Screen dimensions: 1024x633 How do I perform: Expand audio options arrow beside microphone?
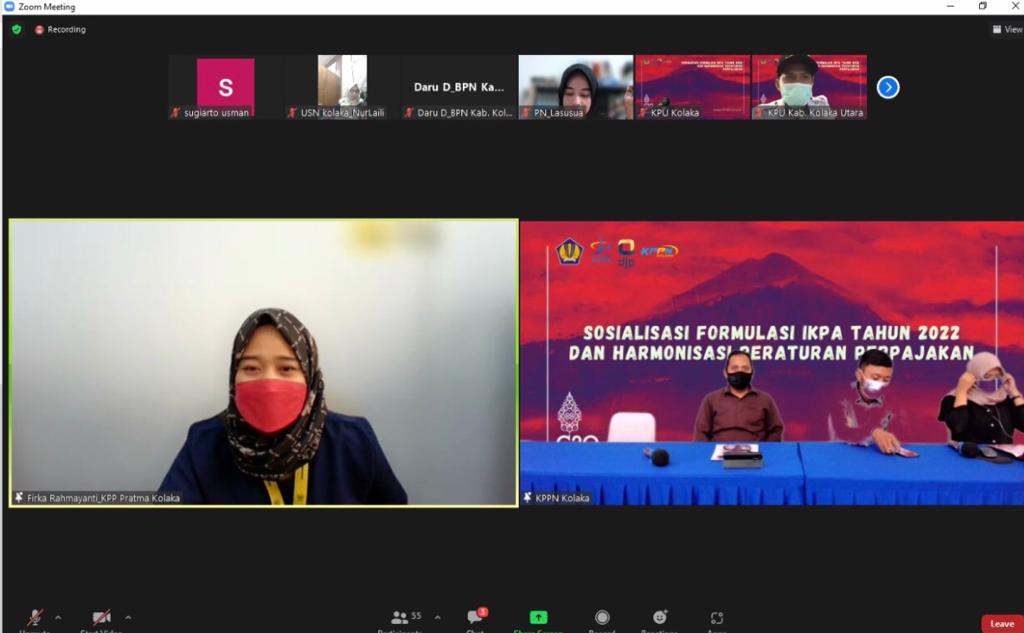point(57,617)
